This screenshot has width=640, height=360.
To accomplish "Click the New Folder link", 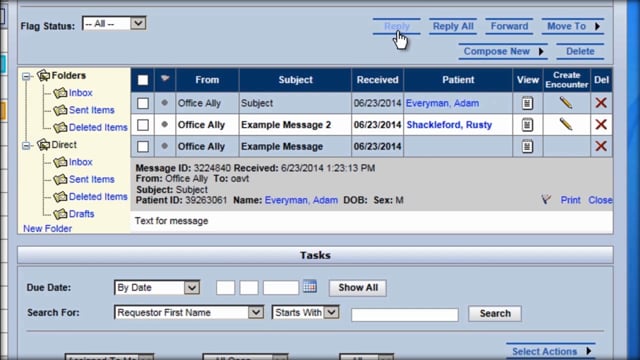I will click(47, 229).
